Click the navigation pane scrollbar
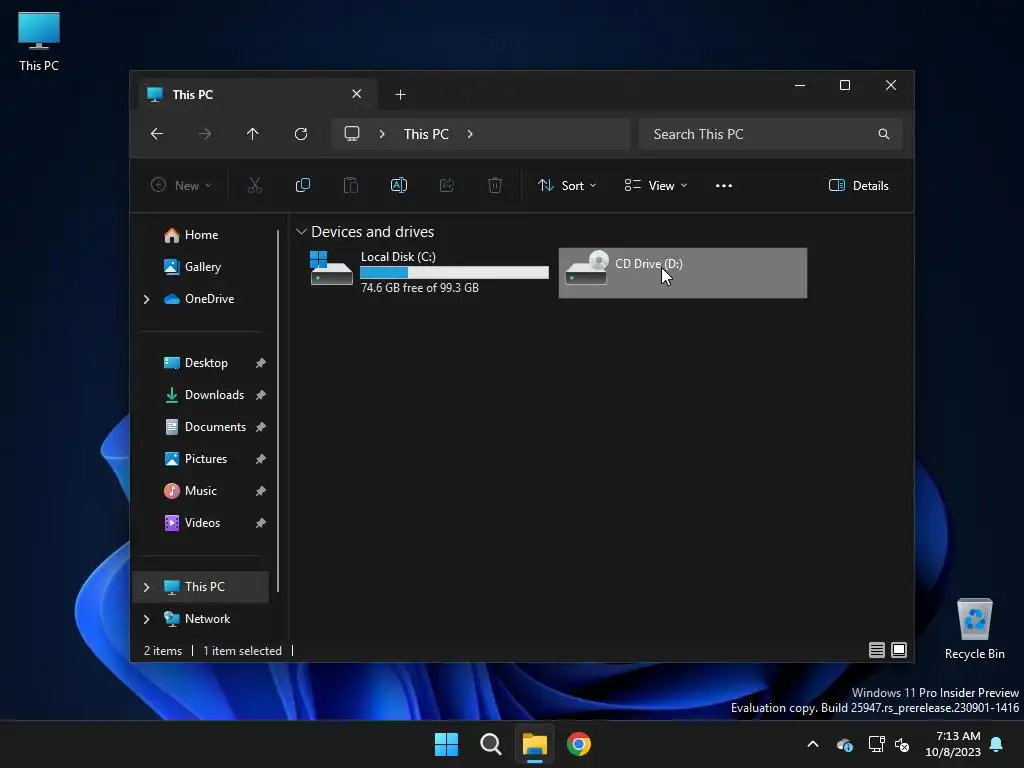This screenshot has height=768, width=1024. point(278,410)
